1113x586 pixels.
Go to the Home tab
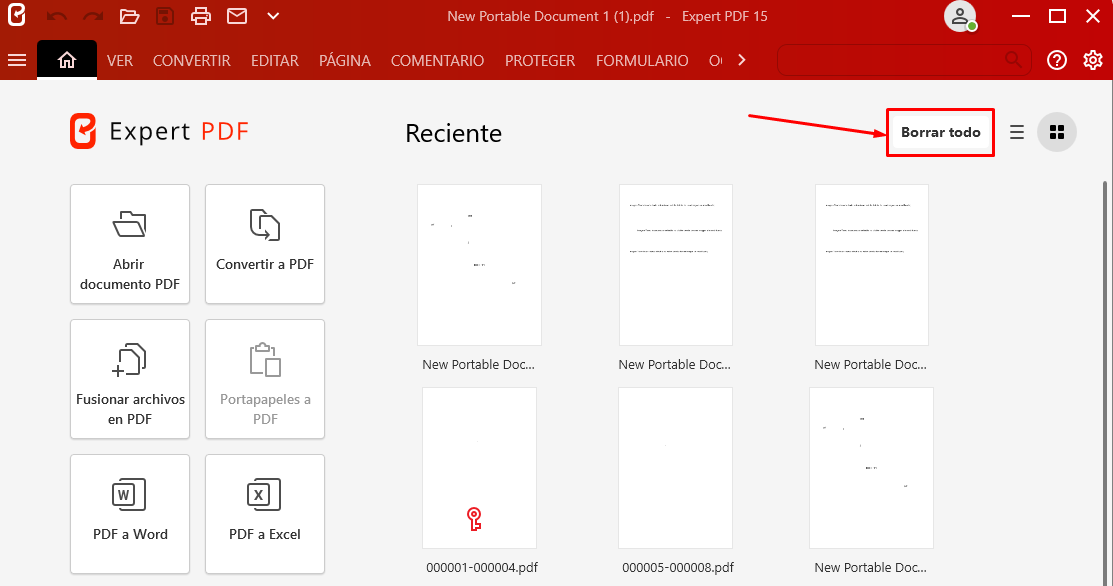click(67, 60)
